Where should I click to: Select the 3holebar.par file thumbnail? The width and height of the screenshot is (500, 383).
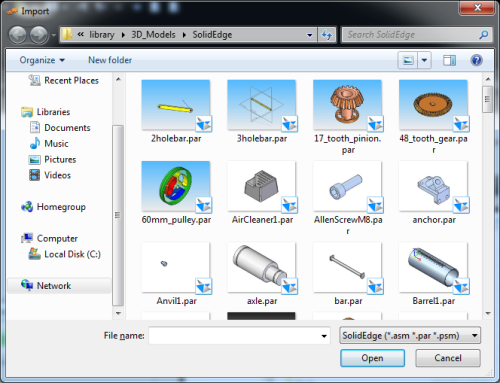(x=261, y=105)
